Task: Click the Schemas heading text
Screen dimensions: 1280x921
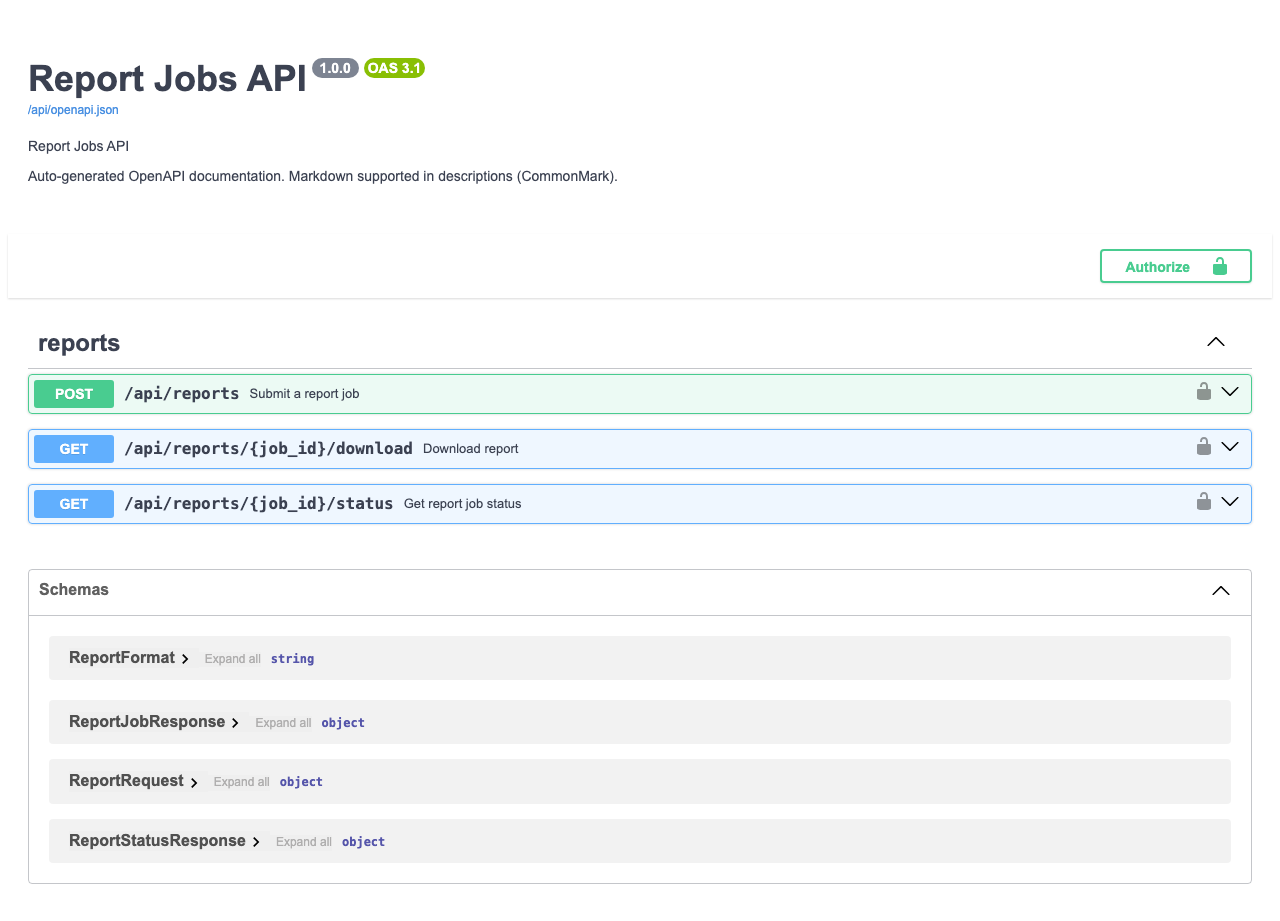Action: point(74,590)
